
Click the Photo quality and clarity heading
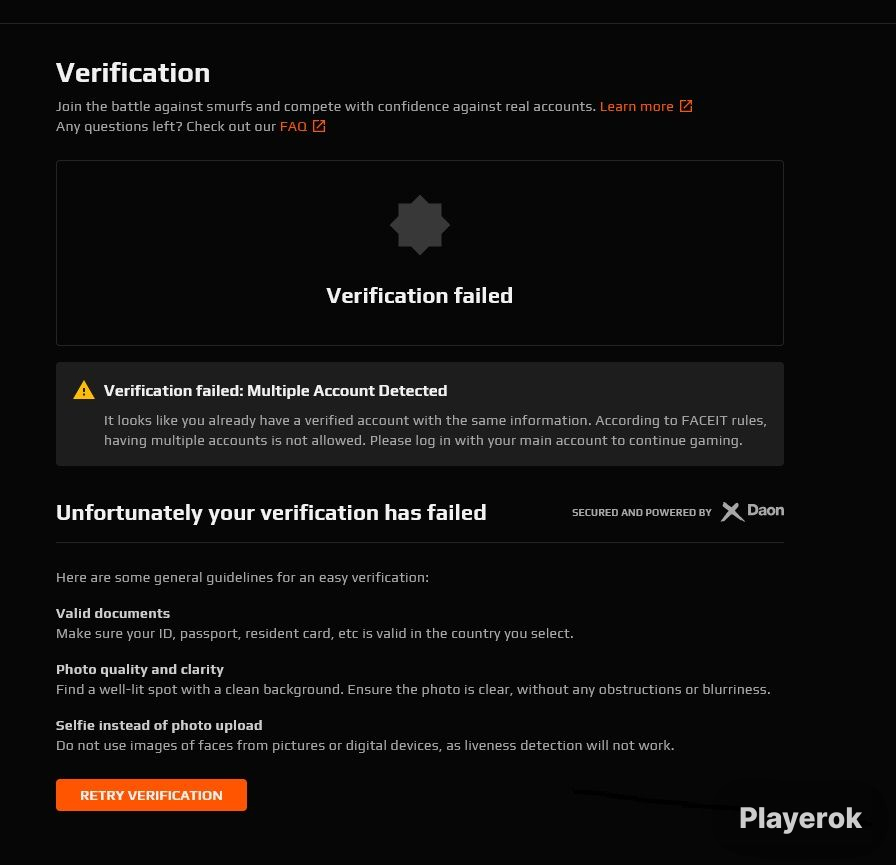point(140,669)
